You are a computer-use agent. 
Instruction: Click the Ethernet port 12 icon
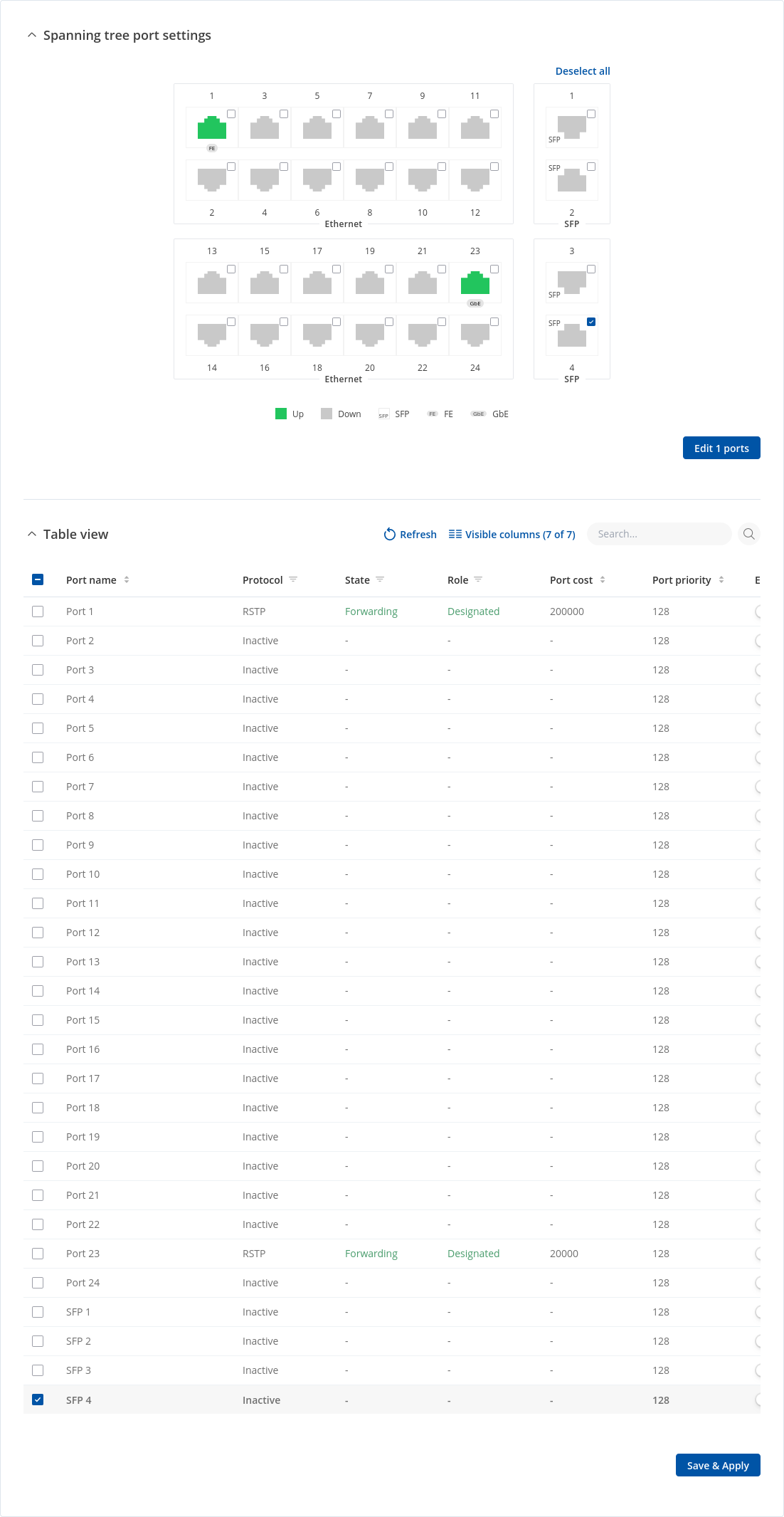475,179
